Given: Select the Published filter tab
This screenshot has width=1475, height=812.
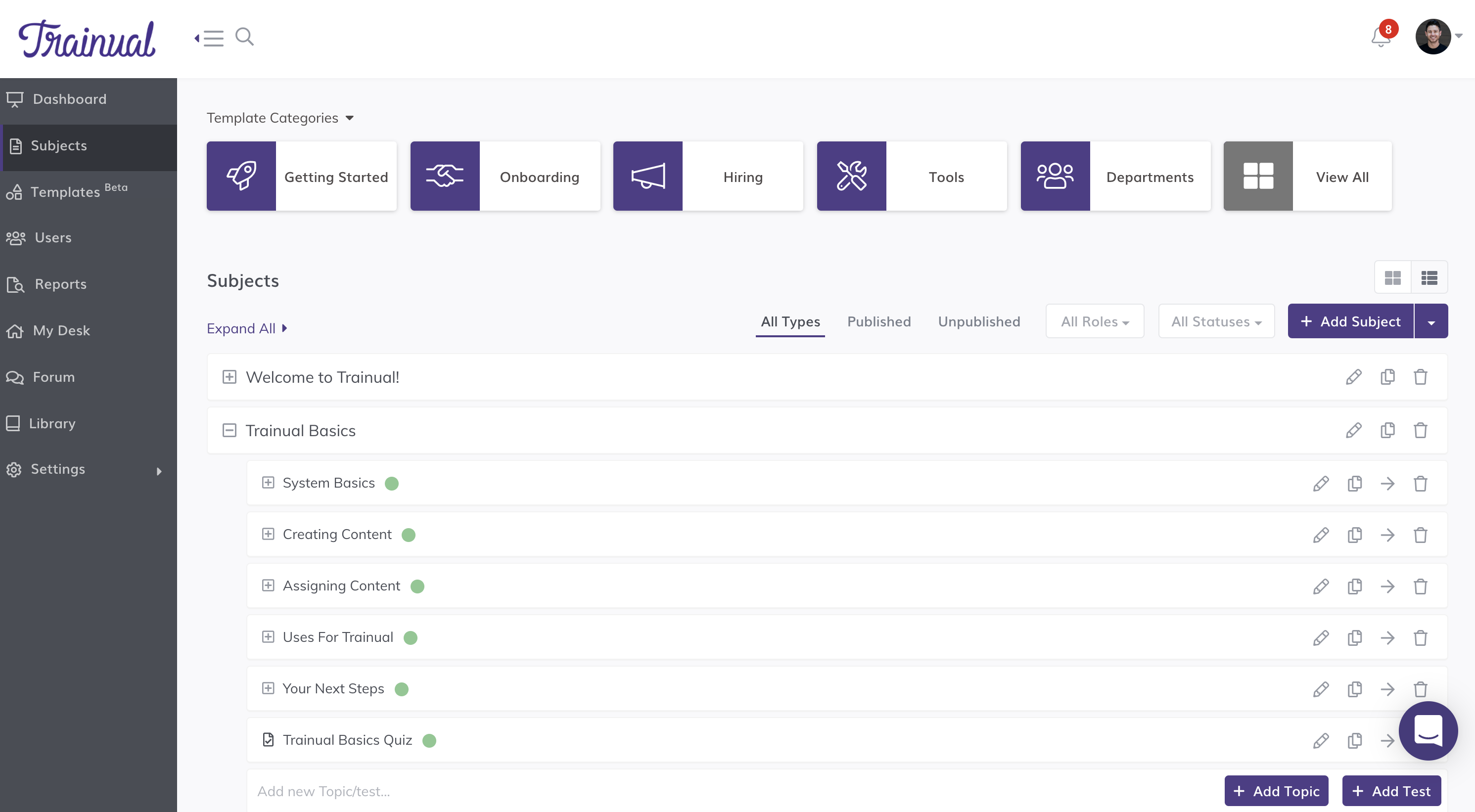Looking at the screenshot, I should click(878, 322).
